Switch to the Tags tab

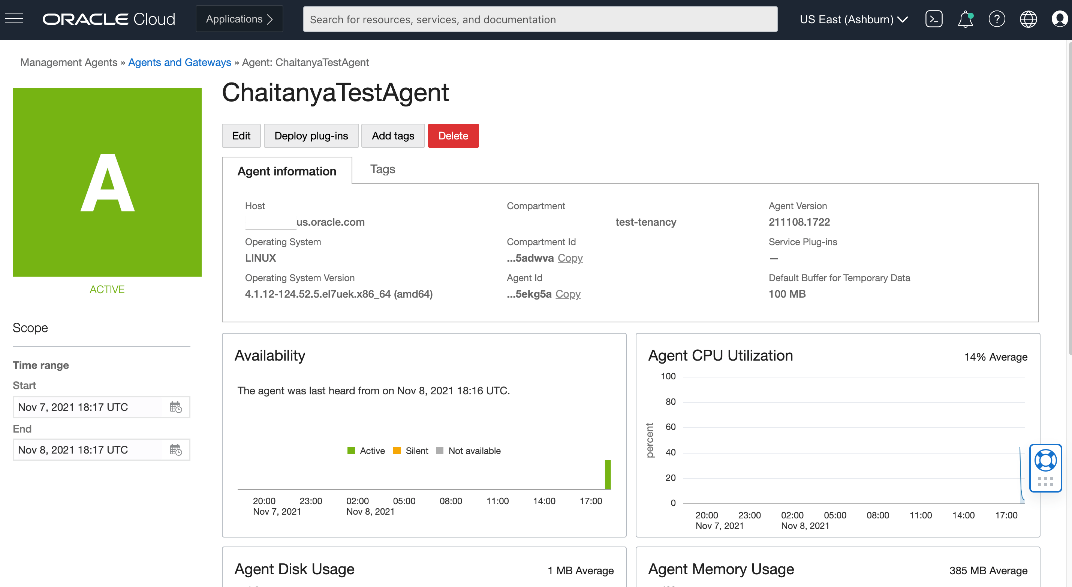click(383, 169)
